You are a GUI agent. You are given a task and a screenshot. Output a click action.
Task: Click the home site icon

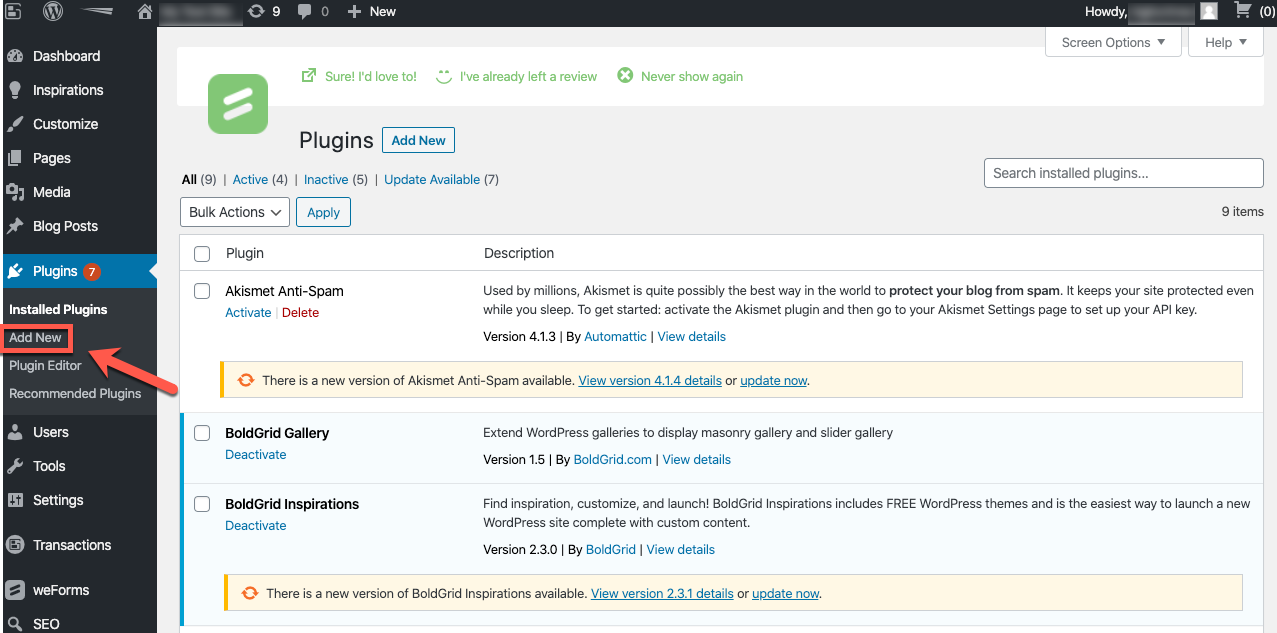coord(145,12)
